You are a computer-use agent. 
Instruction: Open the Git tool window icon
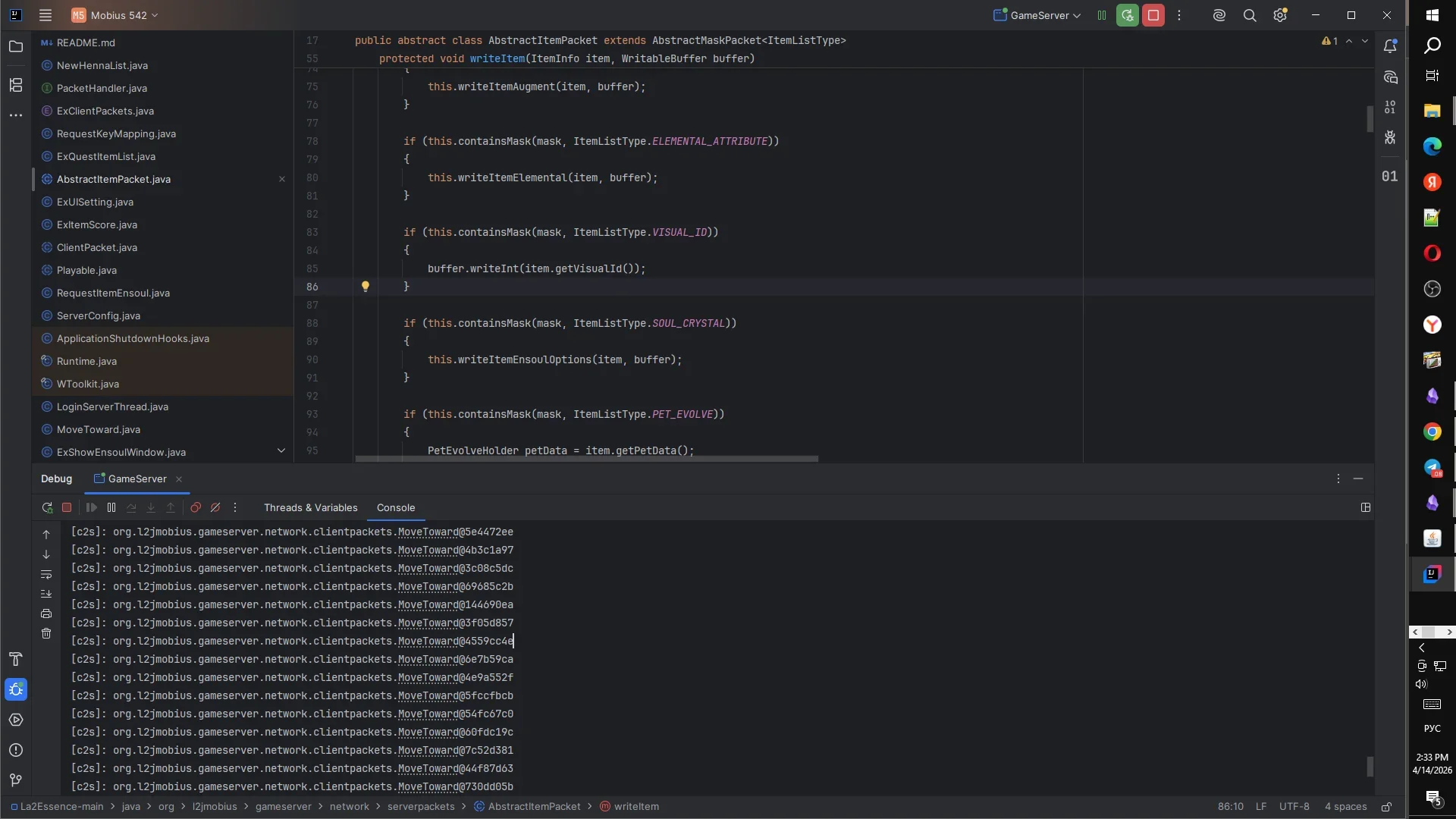click(16, 780)
